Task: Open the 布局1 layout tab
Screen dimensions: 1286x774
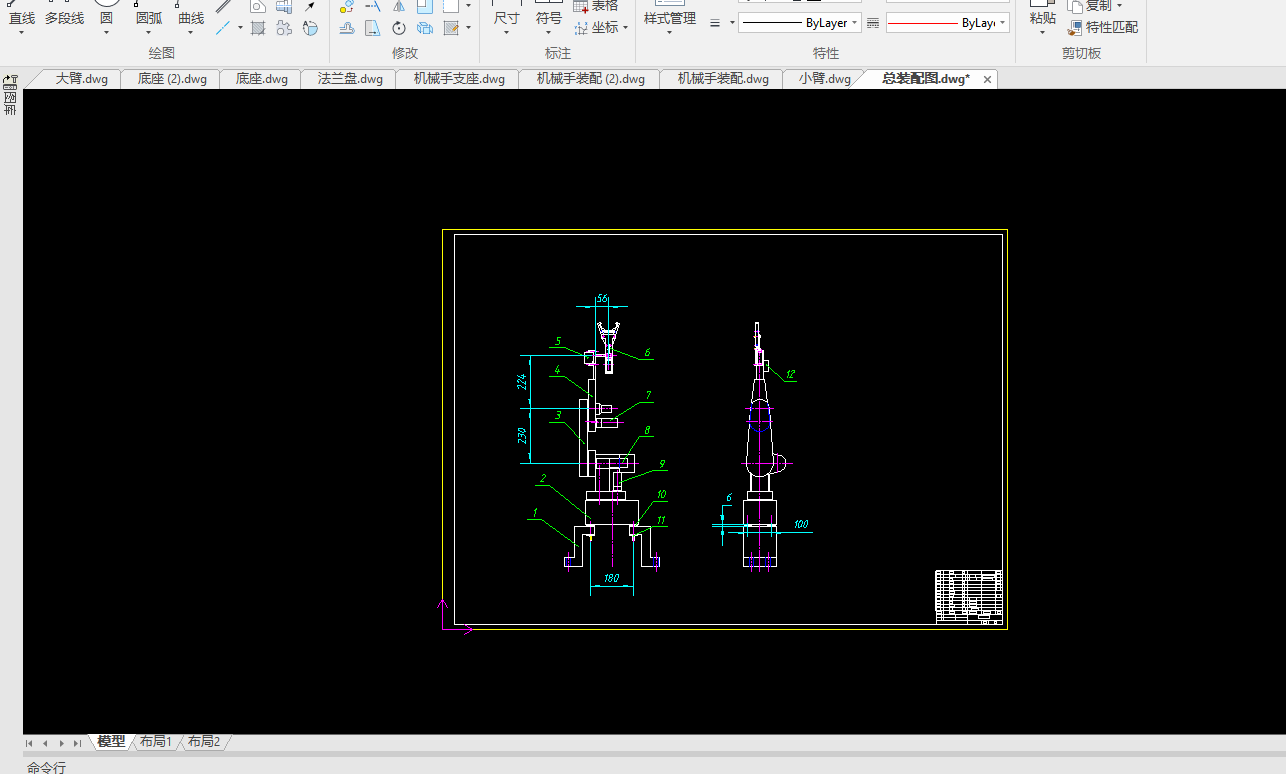Action: click(155, 742)
